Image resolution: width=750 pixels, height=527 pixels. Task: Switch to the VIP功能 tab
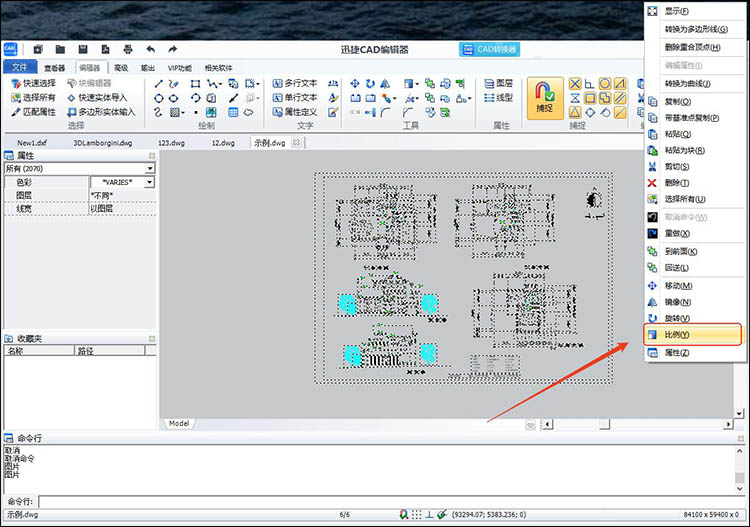180,68
